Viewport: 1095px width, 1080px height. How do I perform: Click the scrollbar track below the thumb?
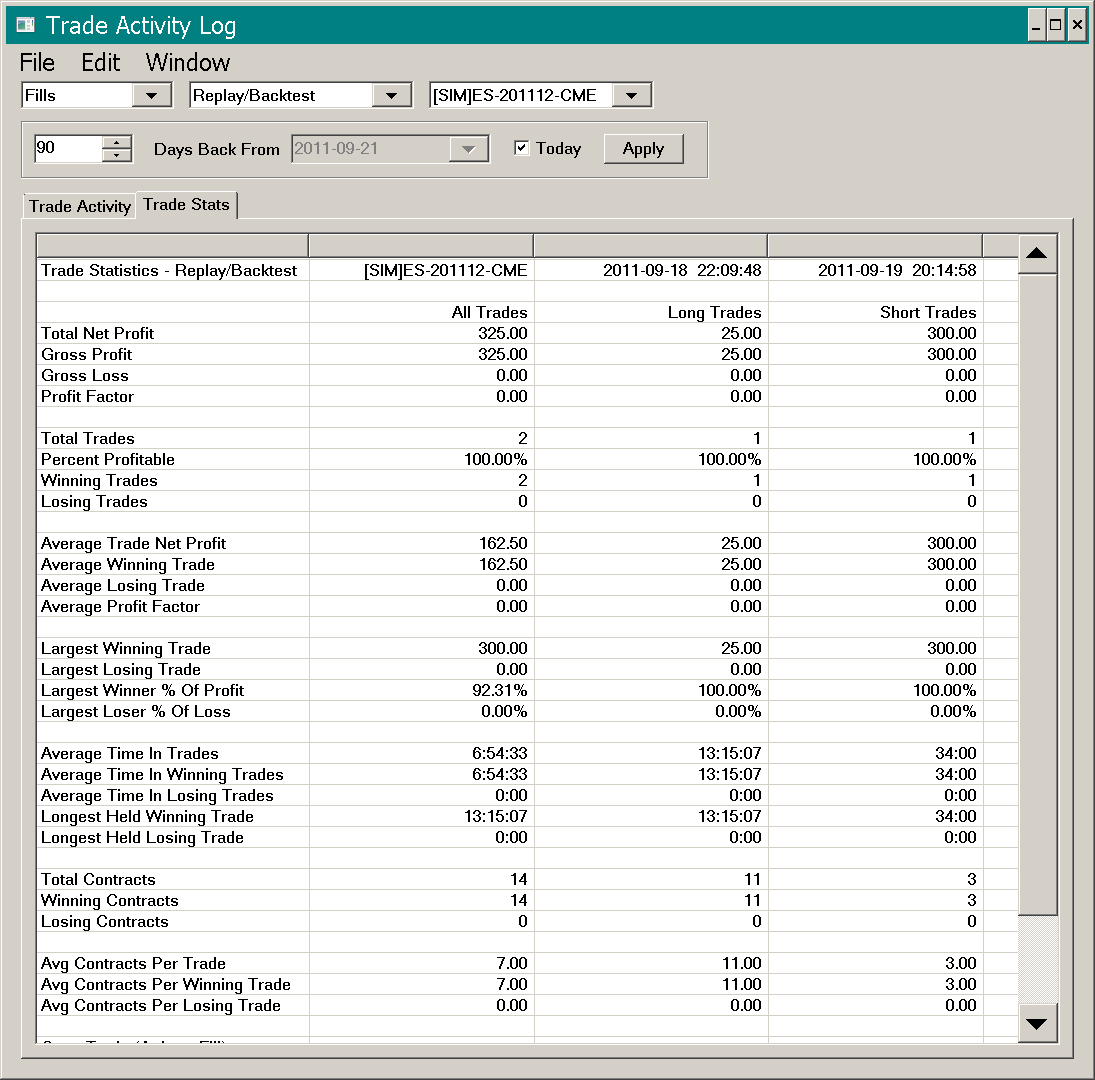1037,959
